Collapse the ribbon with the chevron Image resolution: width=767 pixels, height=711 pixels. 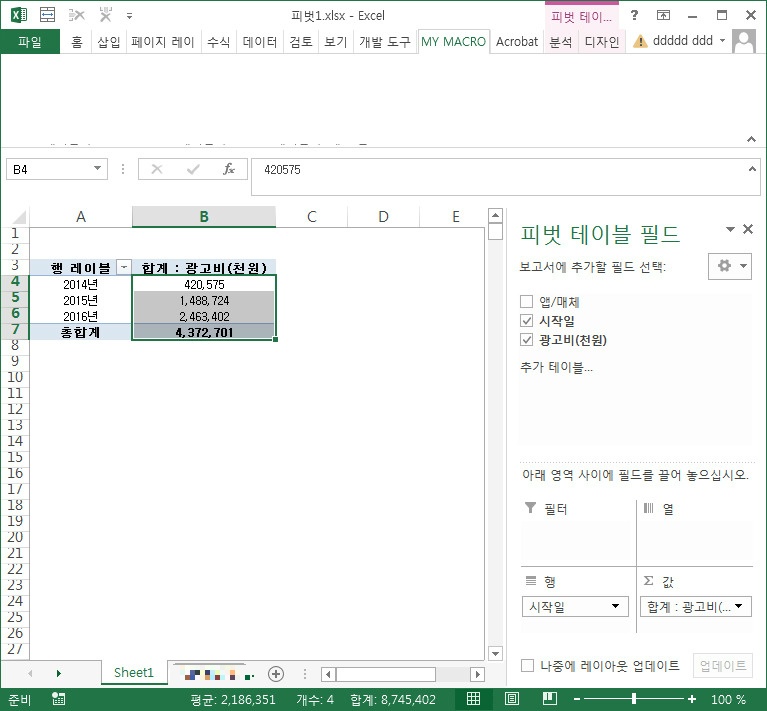[x=751, y=139]
